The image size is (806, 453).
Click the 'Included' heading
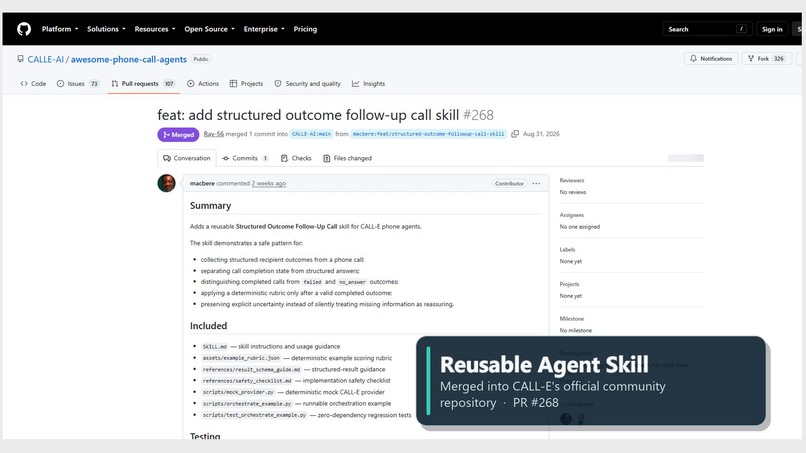point(208,326)
